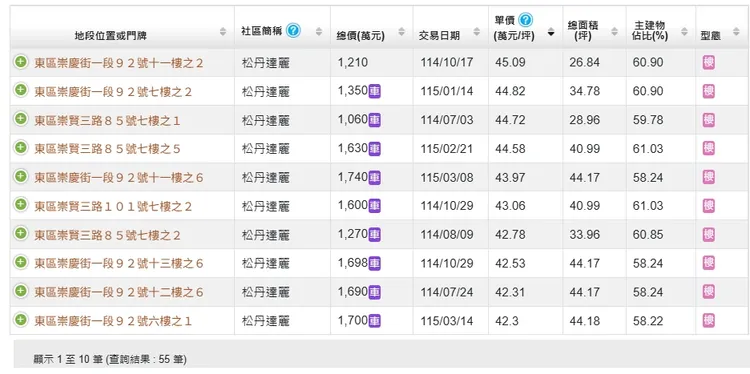The width and height of the screenshot is (750, 374).
Task: Select unit price cell 42.3
Action: click(x=507, y=321)
